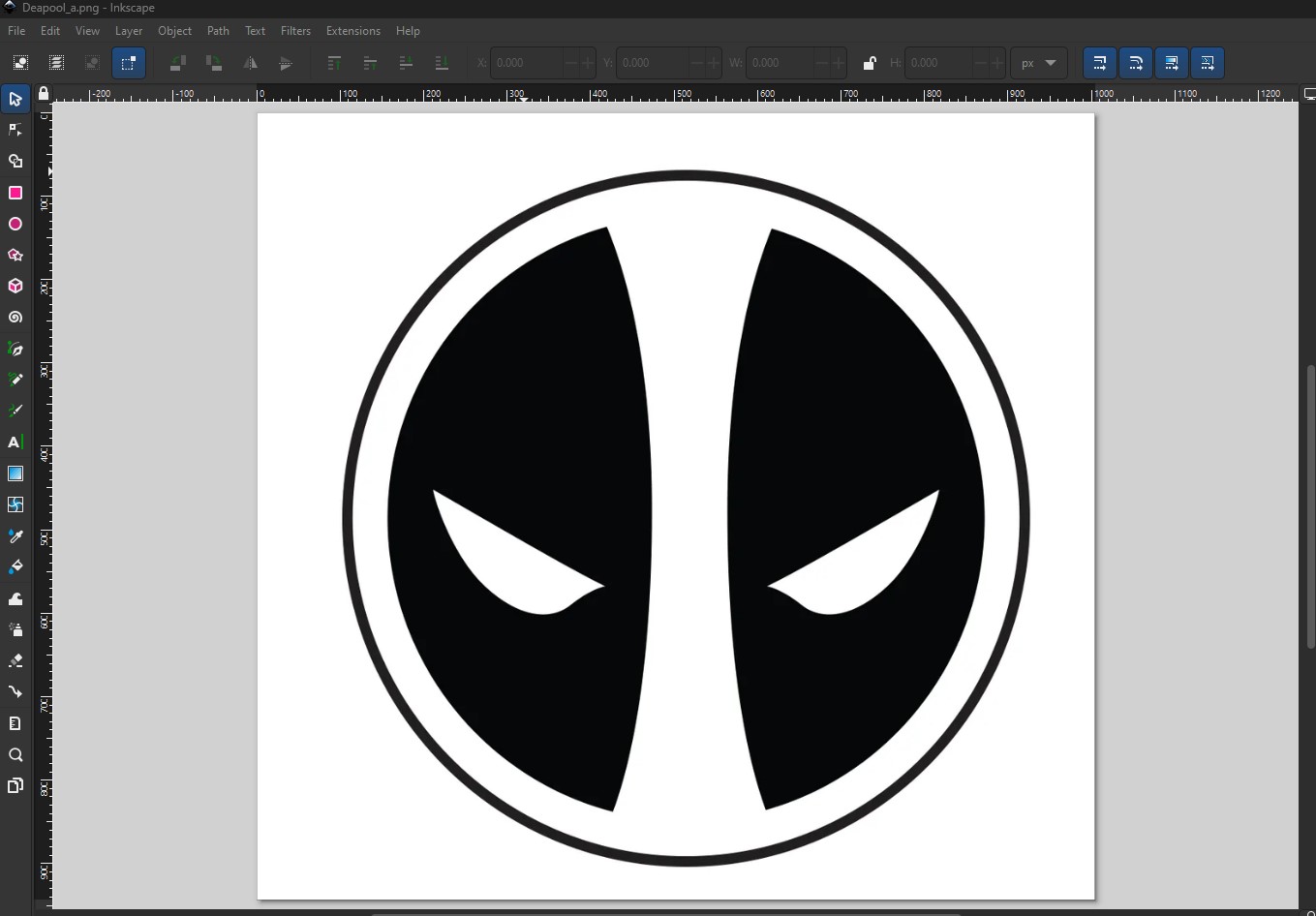Viewport: 1316px width, 916px height.
Task: Open the Extensions menu
Action: [353, 31]
